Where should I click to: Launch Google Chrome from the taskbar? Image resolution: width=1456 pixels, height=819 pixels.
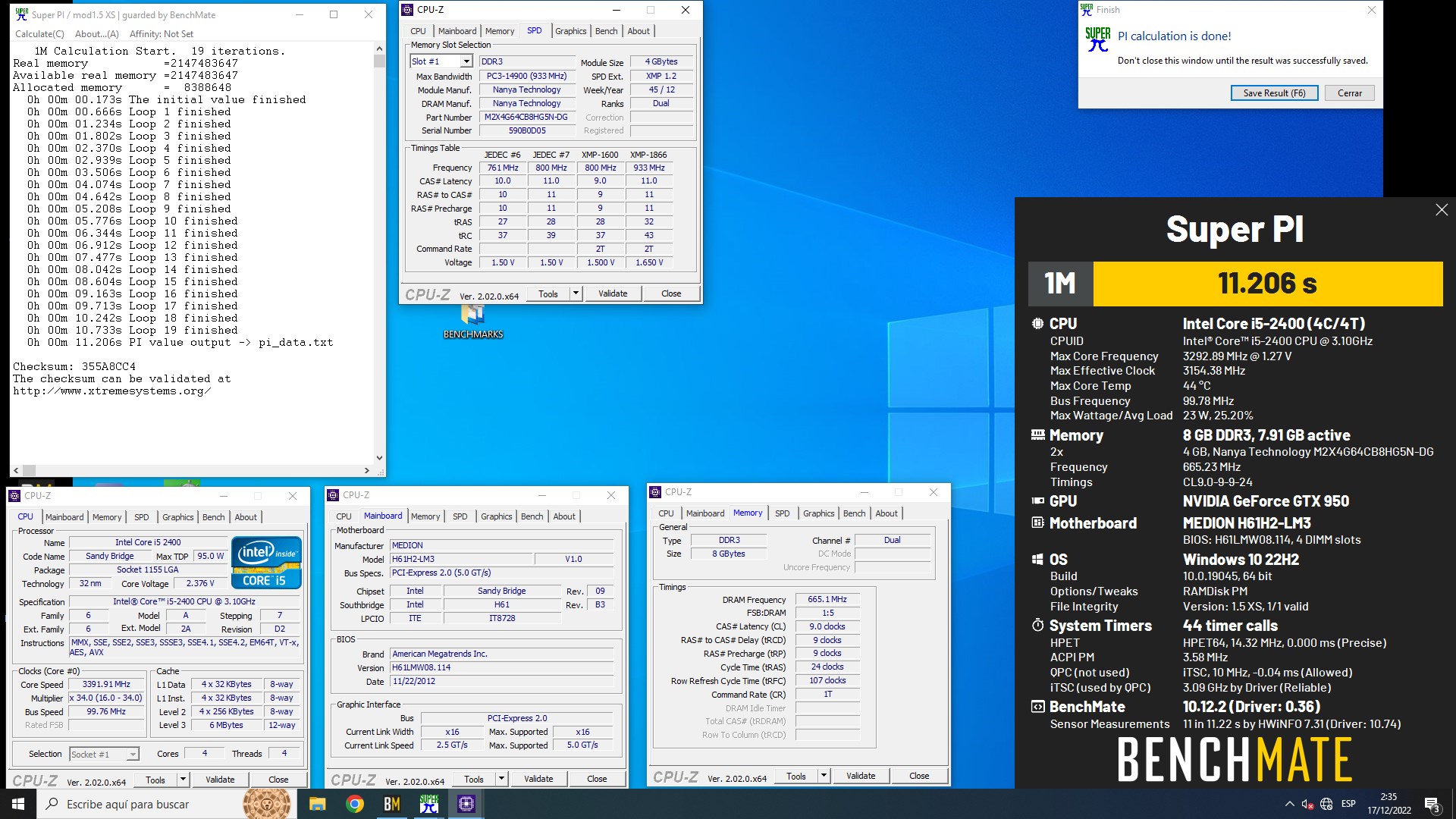tap(354, 804)
